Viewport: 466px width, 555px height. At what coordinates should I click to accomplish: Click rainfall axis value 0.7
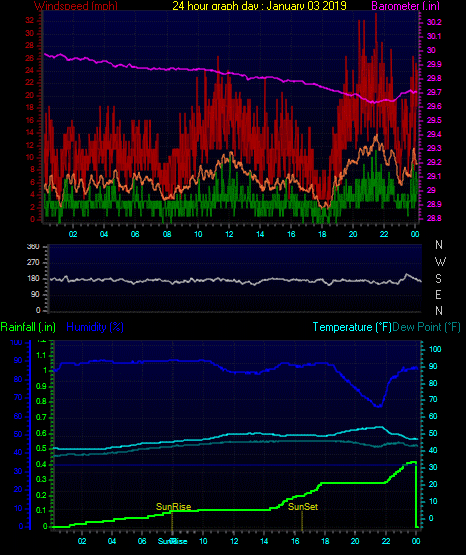click(x=42, y=417)
